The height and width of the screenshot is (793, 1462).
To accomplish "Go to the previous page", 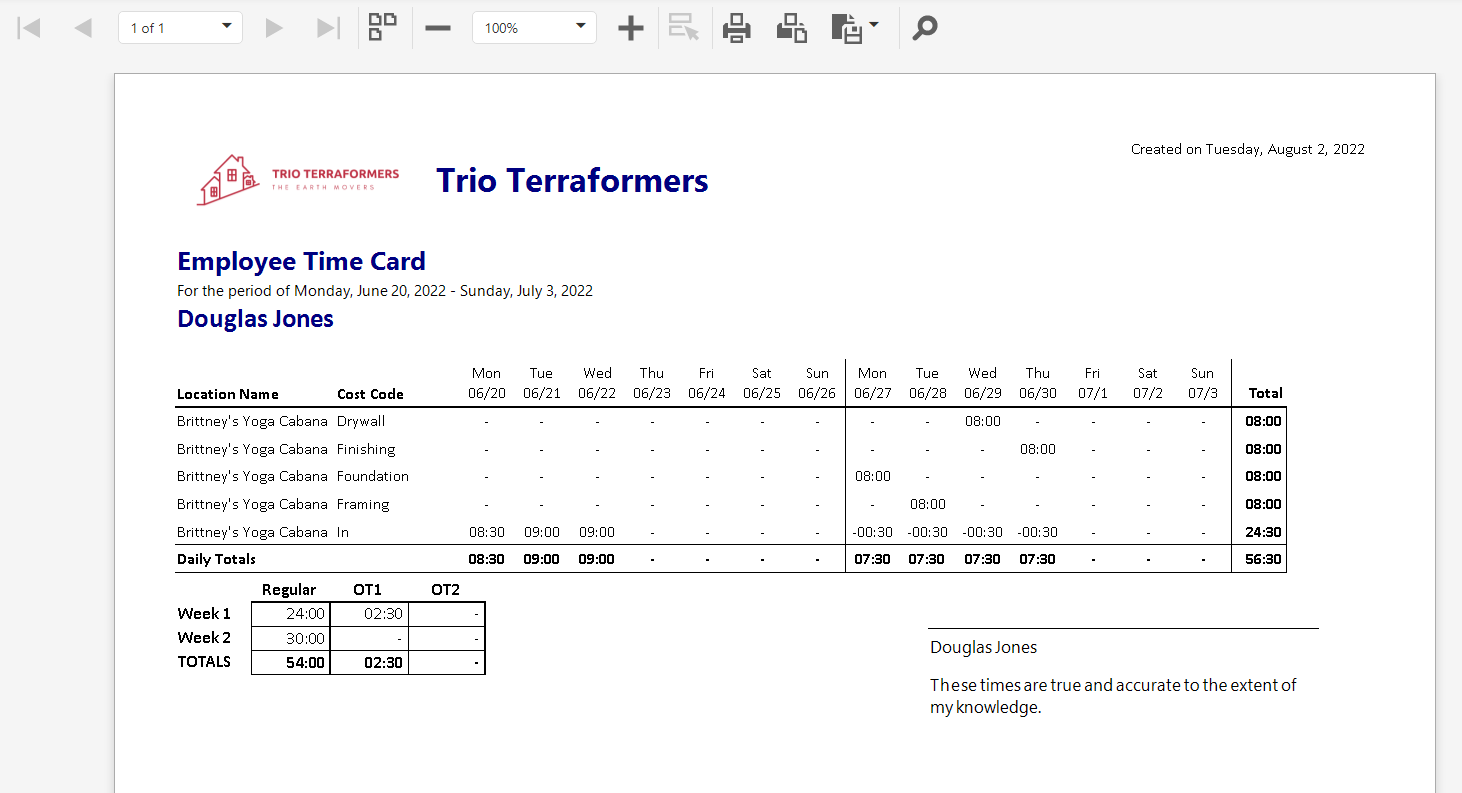I will tap(83, 28).
